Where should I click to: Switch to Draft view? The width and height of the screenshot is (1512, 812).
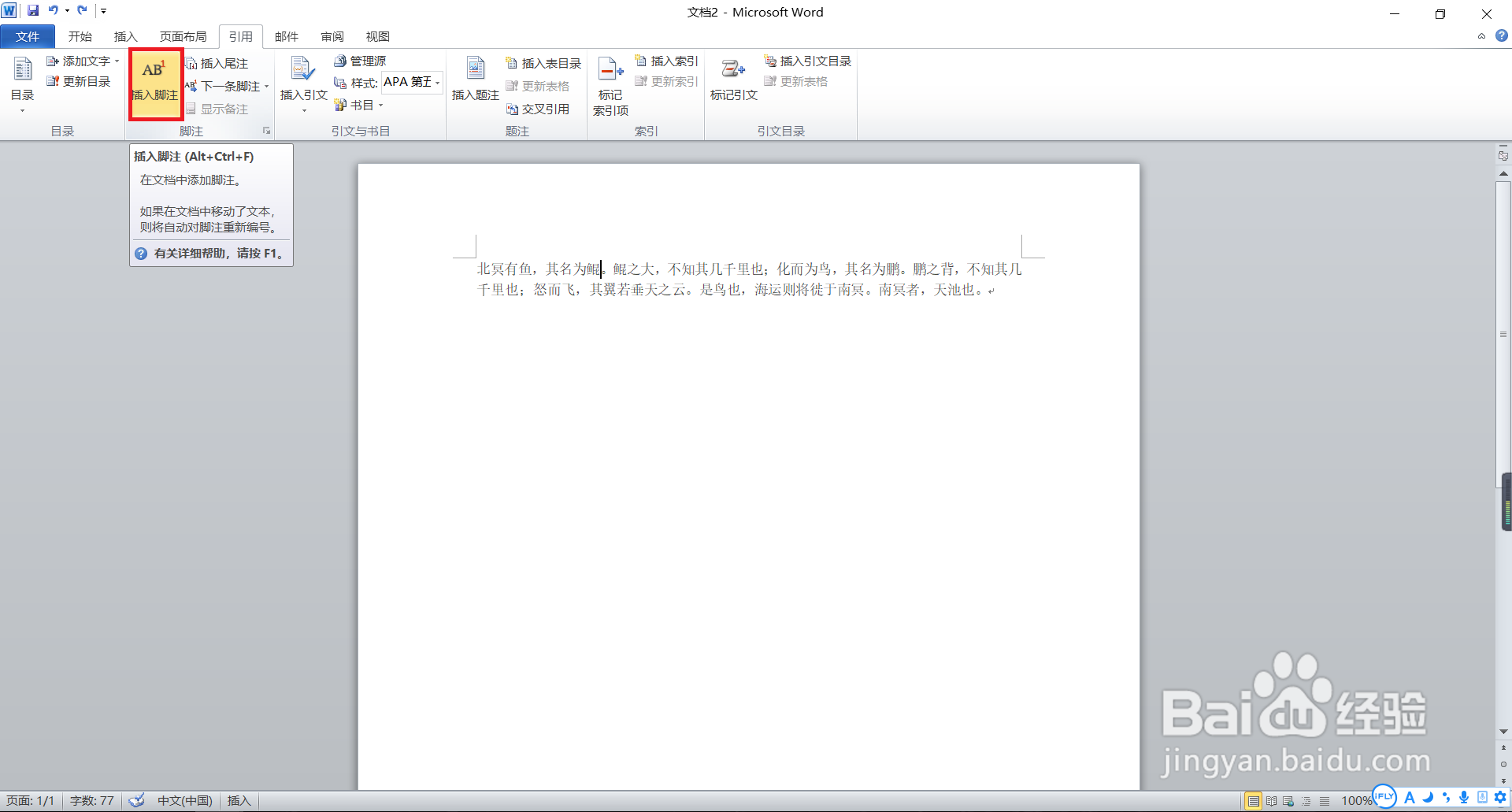click(1325, 802)
